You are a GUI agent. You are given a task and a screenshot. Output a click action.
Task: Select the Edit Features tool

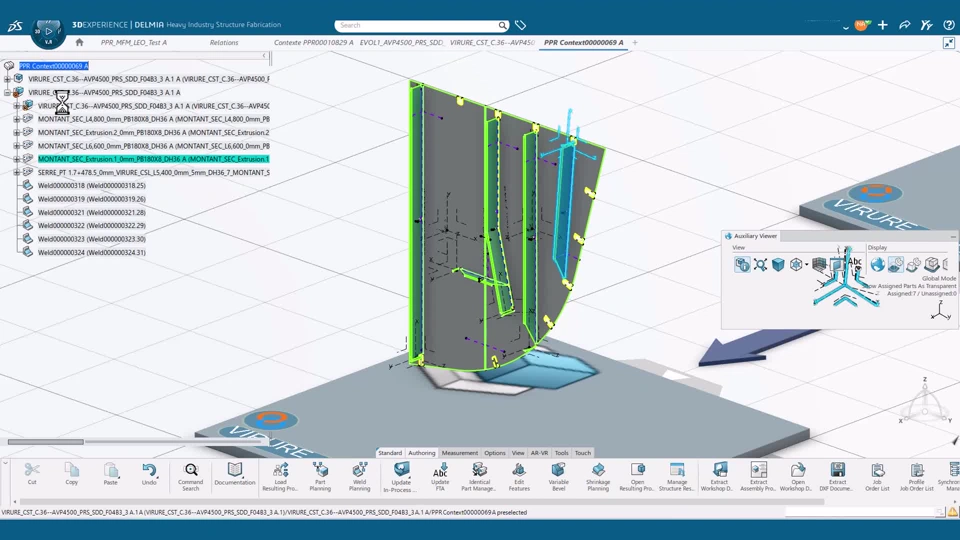pos(519,470)
